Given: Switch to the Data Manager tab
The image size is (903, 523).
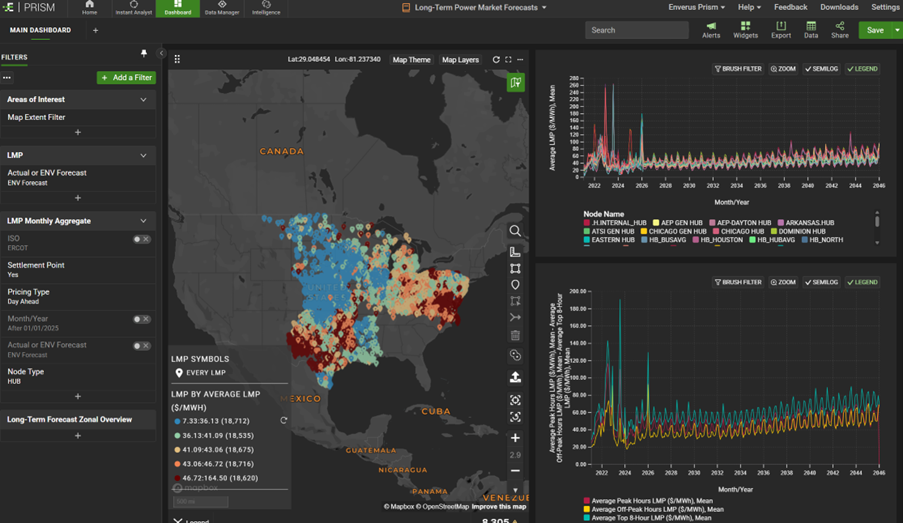Looking at the screenshot, I should click(222, 8).
